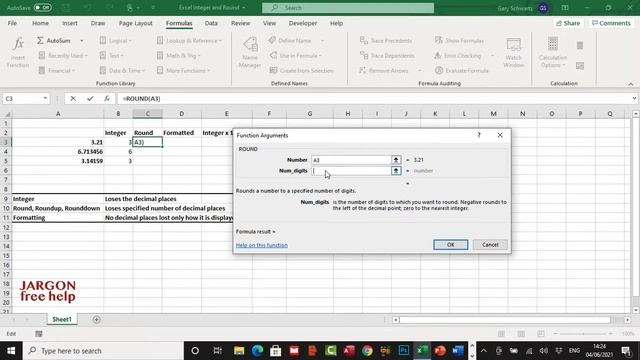Select cell A4 with 6.713456

coord(58,151)
